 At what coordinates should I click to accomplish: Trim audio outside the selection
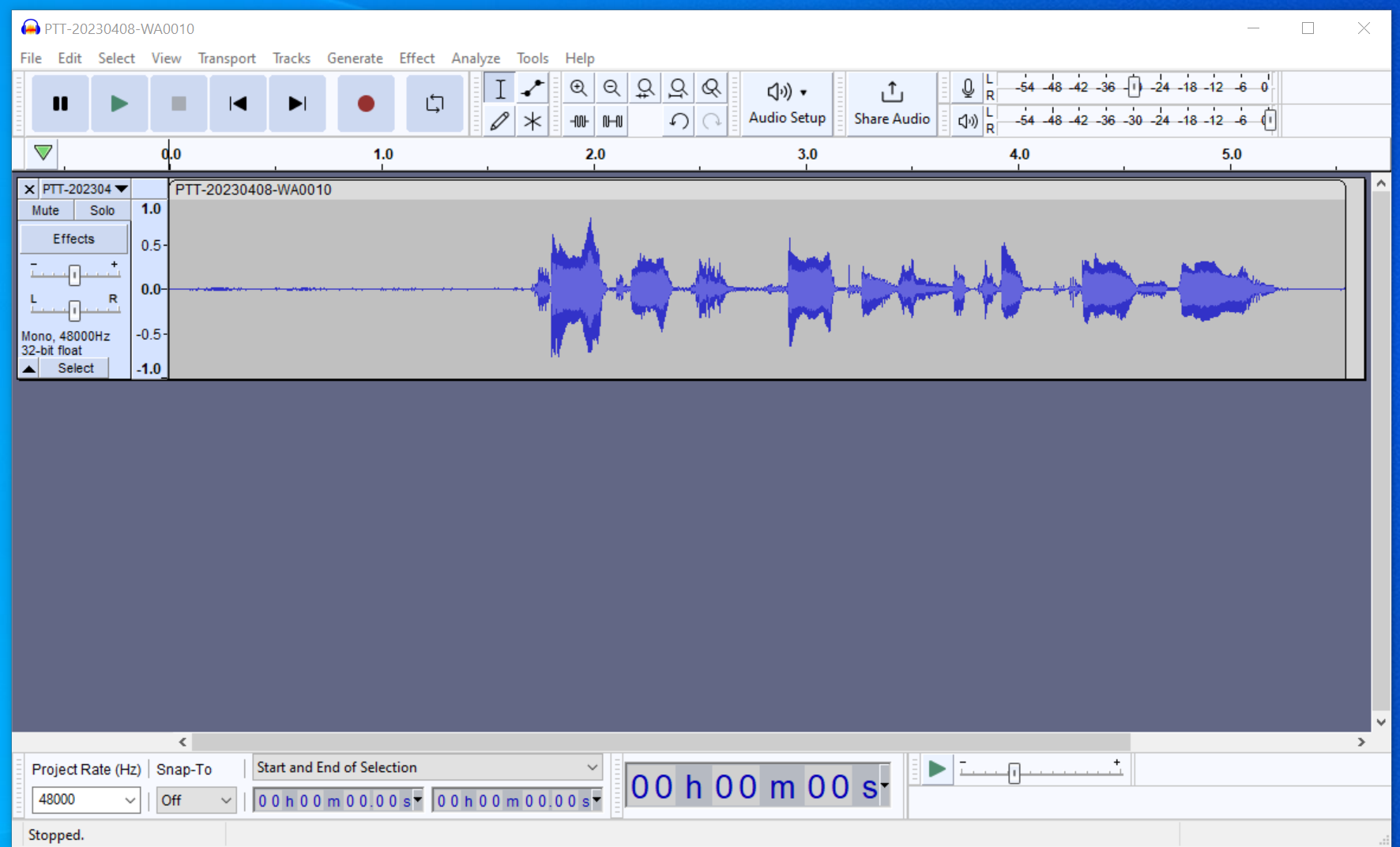coord(579,121)
